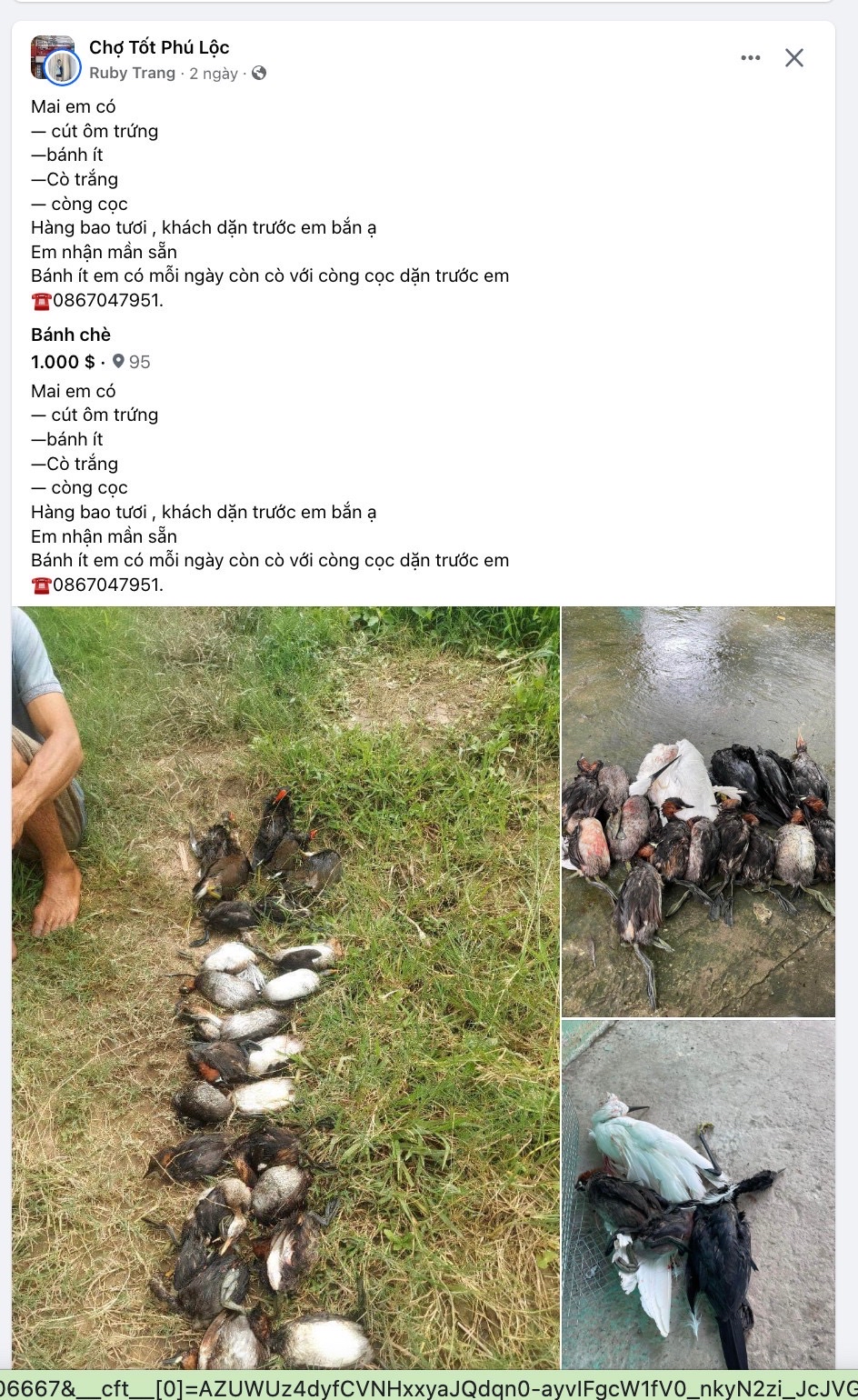This screenshot has height=1400, width=858.
Task: Click Ruby Trang's small circular profile picture
Action: pyautogui.click(x=63, y=66)
